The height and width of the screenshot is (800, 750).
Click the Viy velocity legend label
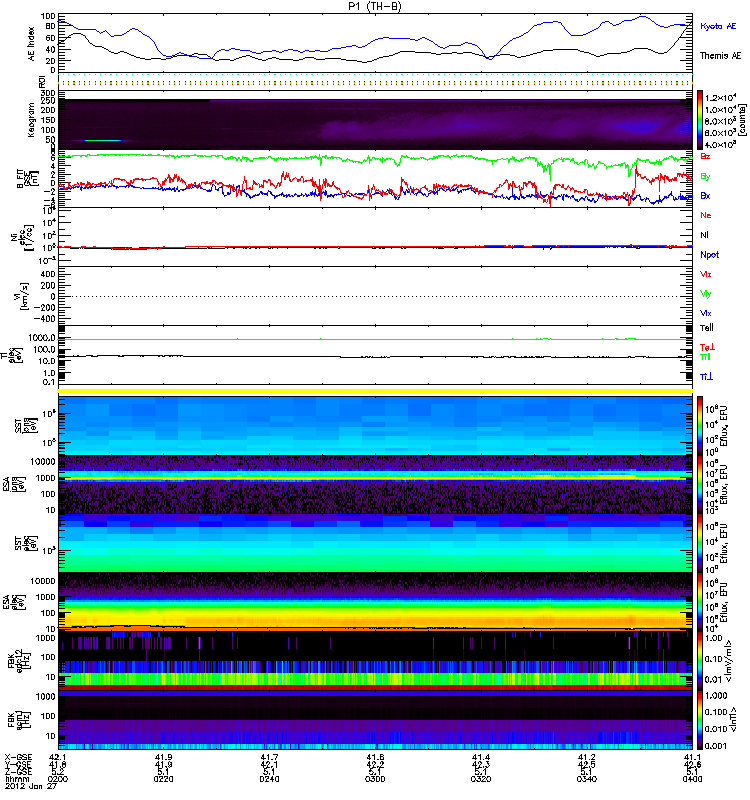(706, 294)
